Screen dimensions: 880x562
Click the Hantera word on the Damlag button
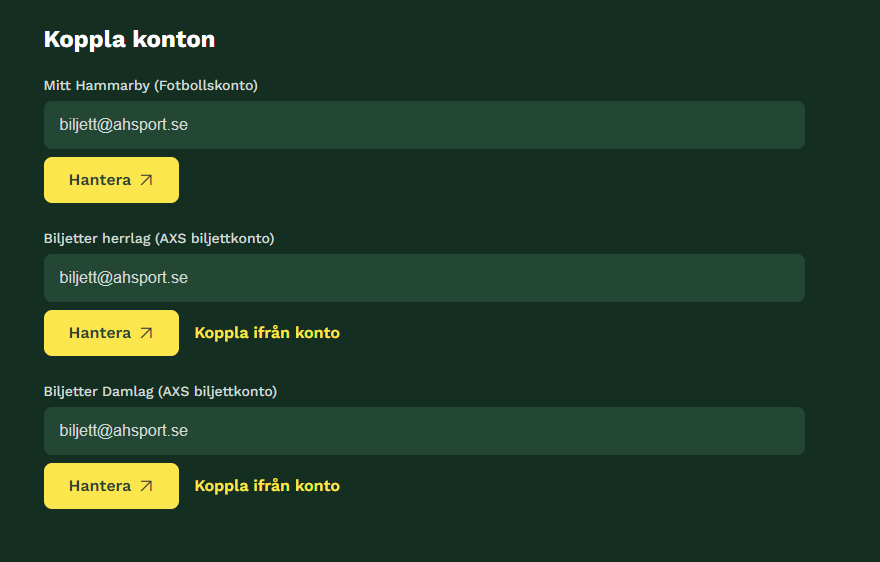click(100, 486)
